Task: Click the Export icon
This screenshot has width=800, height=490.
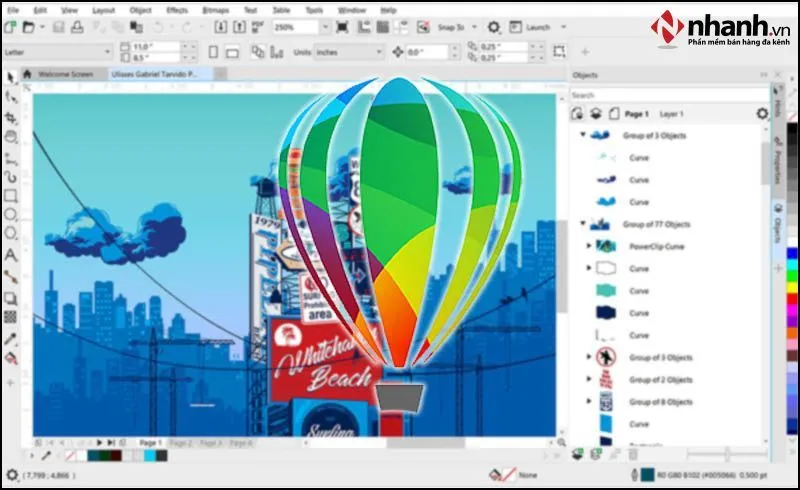Action: click(239, 27)
